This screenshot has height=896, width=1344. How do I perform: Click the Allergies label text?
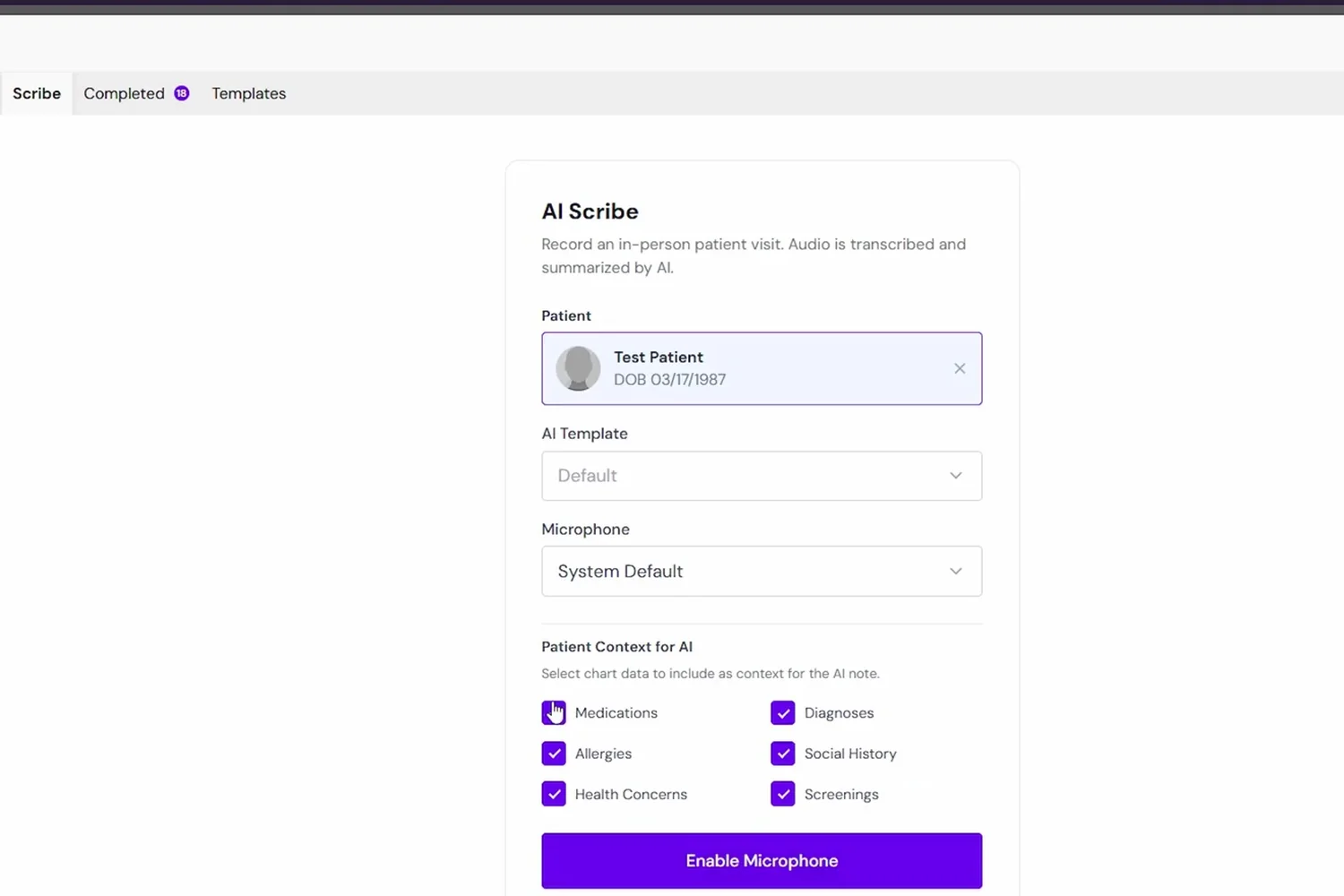(x=603, y=754)
